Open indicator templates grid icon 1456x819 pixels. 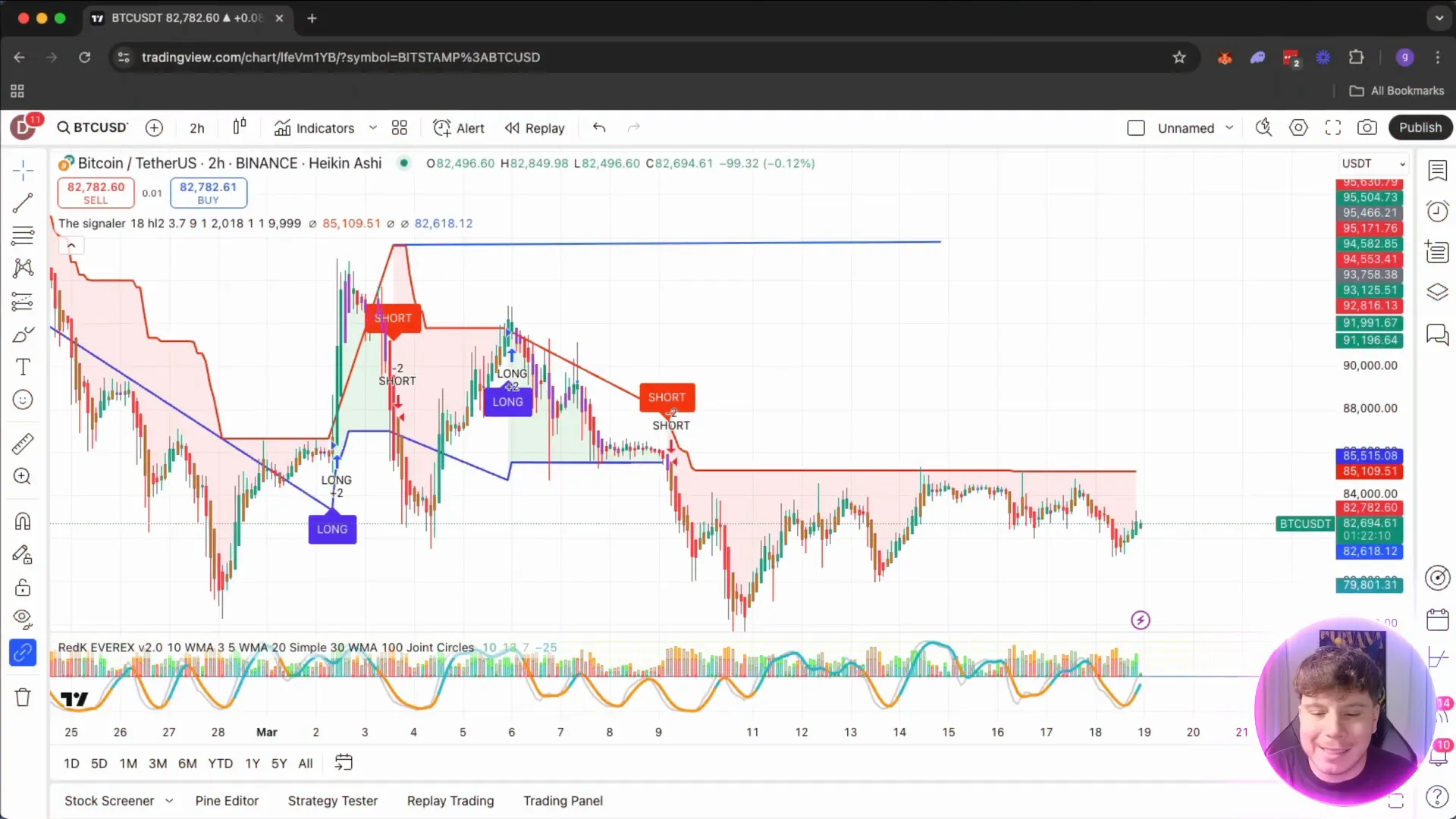tap(400, 127)
